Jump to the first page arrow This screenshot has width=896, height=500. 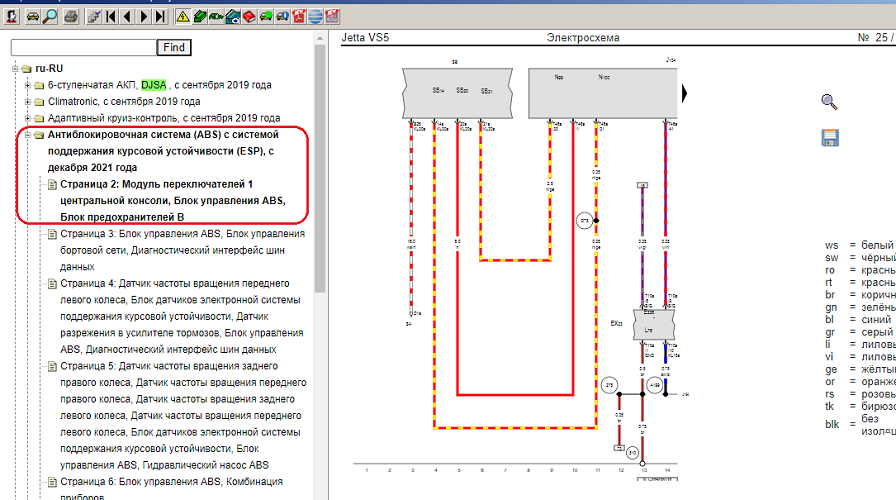click(111, 17)
